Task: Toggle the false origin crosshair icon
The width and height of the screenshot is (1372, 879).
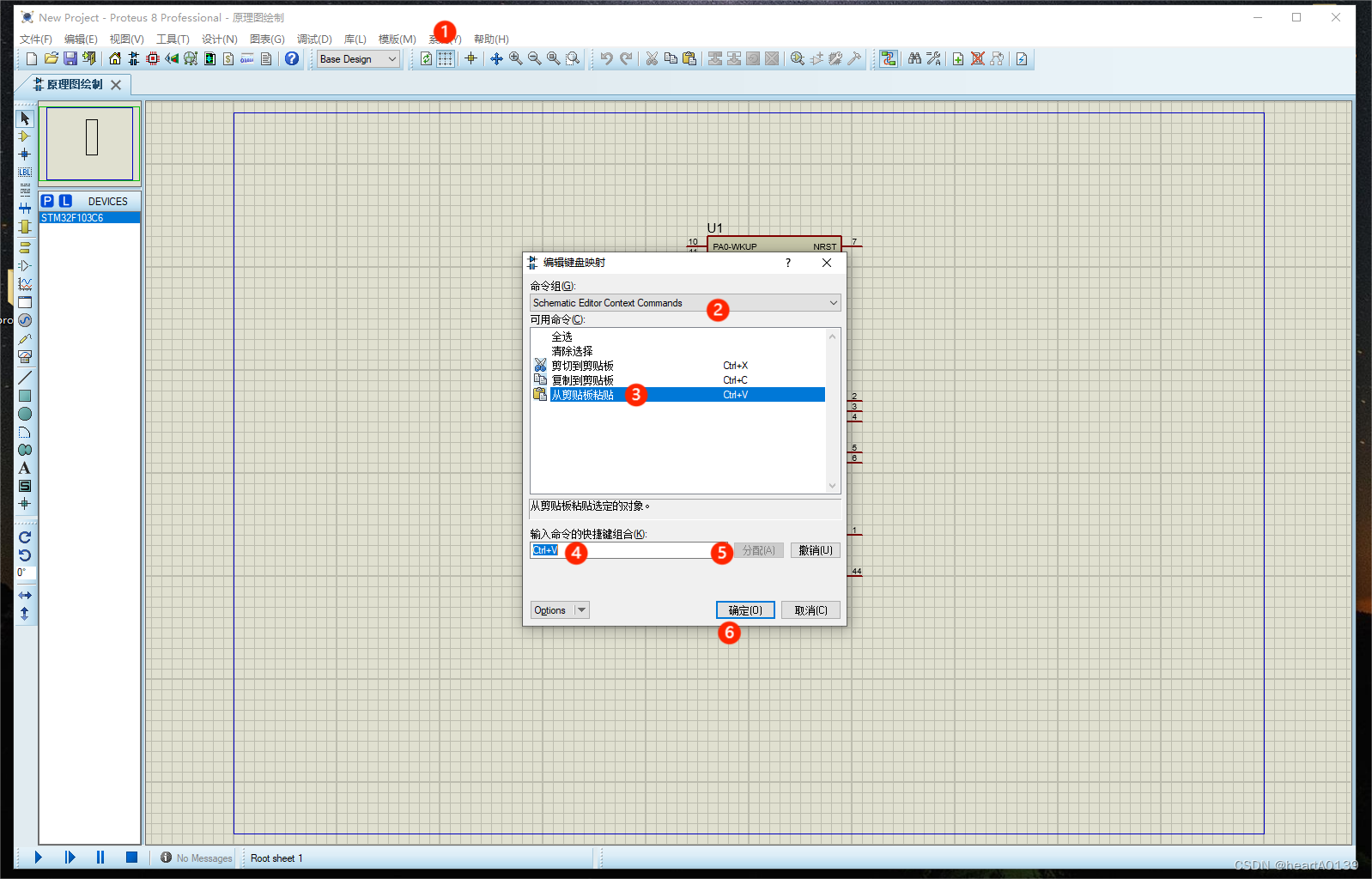Action: click(470, 58)
